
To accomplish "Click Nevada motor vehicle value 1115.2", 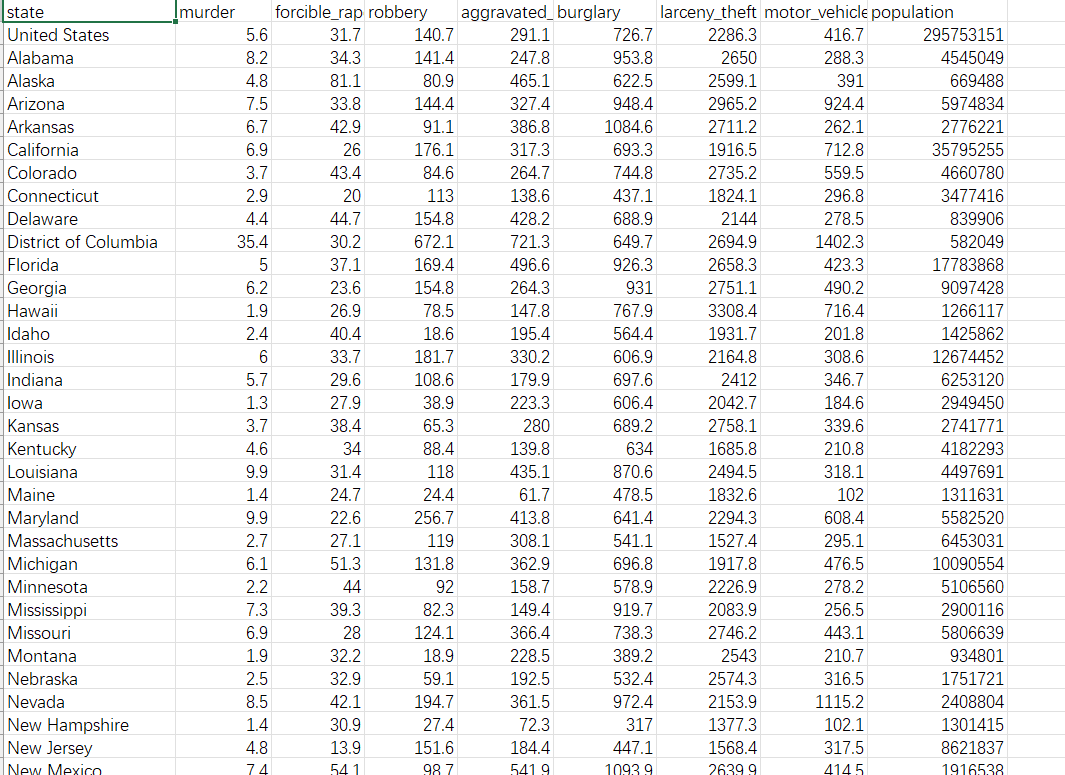I will click(814, 702).
